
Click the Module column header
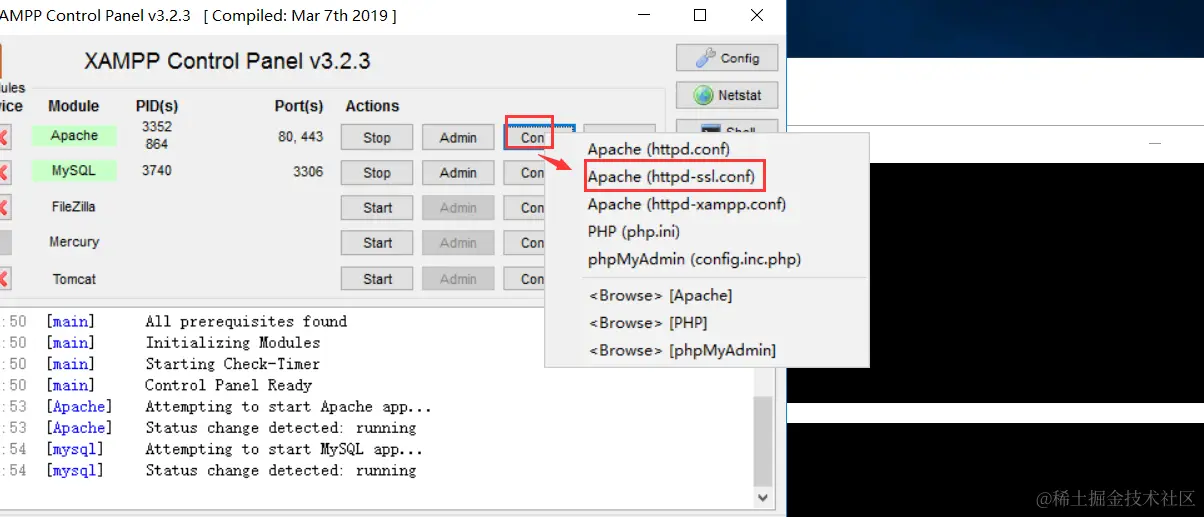click(x=74, y=106)
